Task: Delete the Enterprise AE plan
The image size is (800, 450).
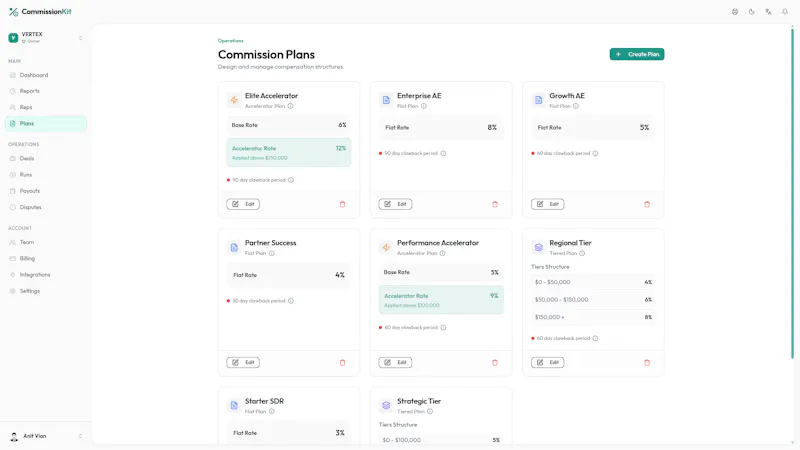Action: [x=494, y=204]
